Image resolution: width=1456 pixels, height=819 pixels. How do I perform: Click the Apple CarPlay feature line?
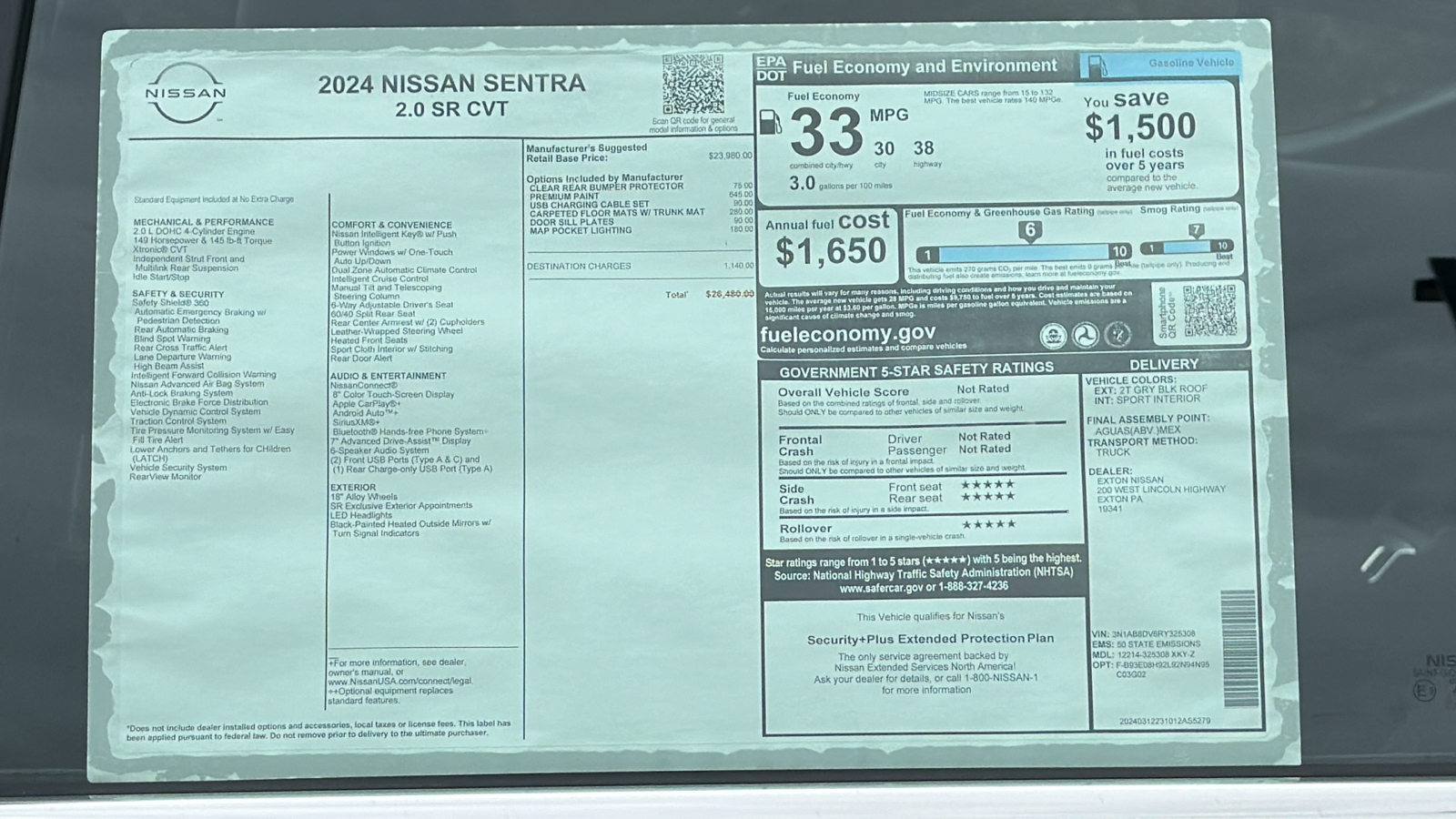(x=366, y=403)
